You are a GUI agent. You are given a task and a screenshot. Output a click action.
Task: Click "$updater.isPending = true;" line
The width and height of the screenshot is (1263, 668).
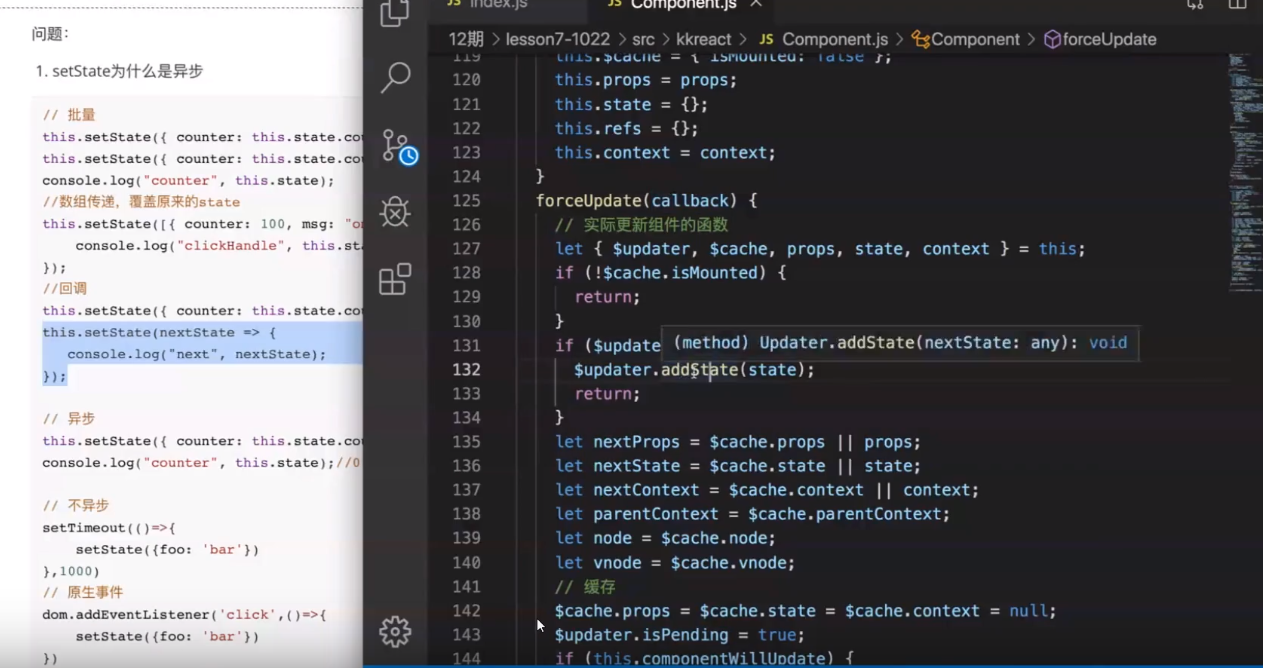(x=680, y=635)
